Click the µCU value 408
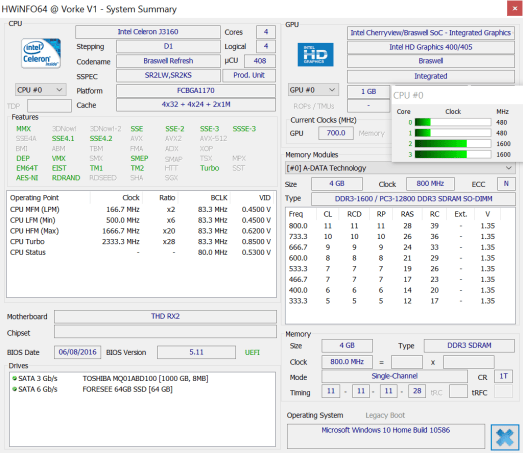525x453 pixels. click(x=260, y=61)
